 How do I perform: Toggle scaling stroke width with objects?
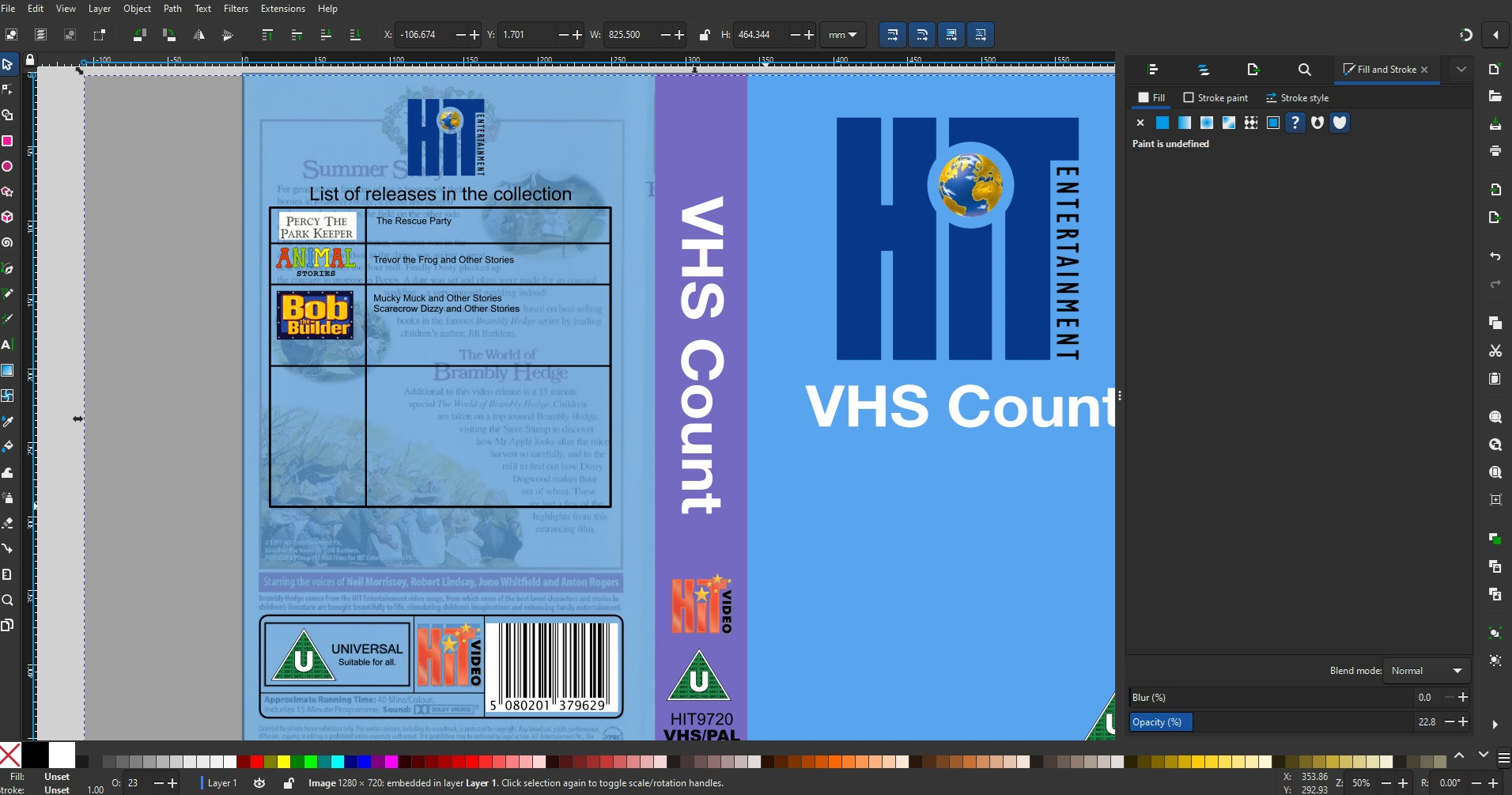click(x=892, y=35)
